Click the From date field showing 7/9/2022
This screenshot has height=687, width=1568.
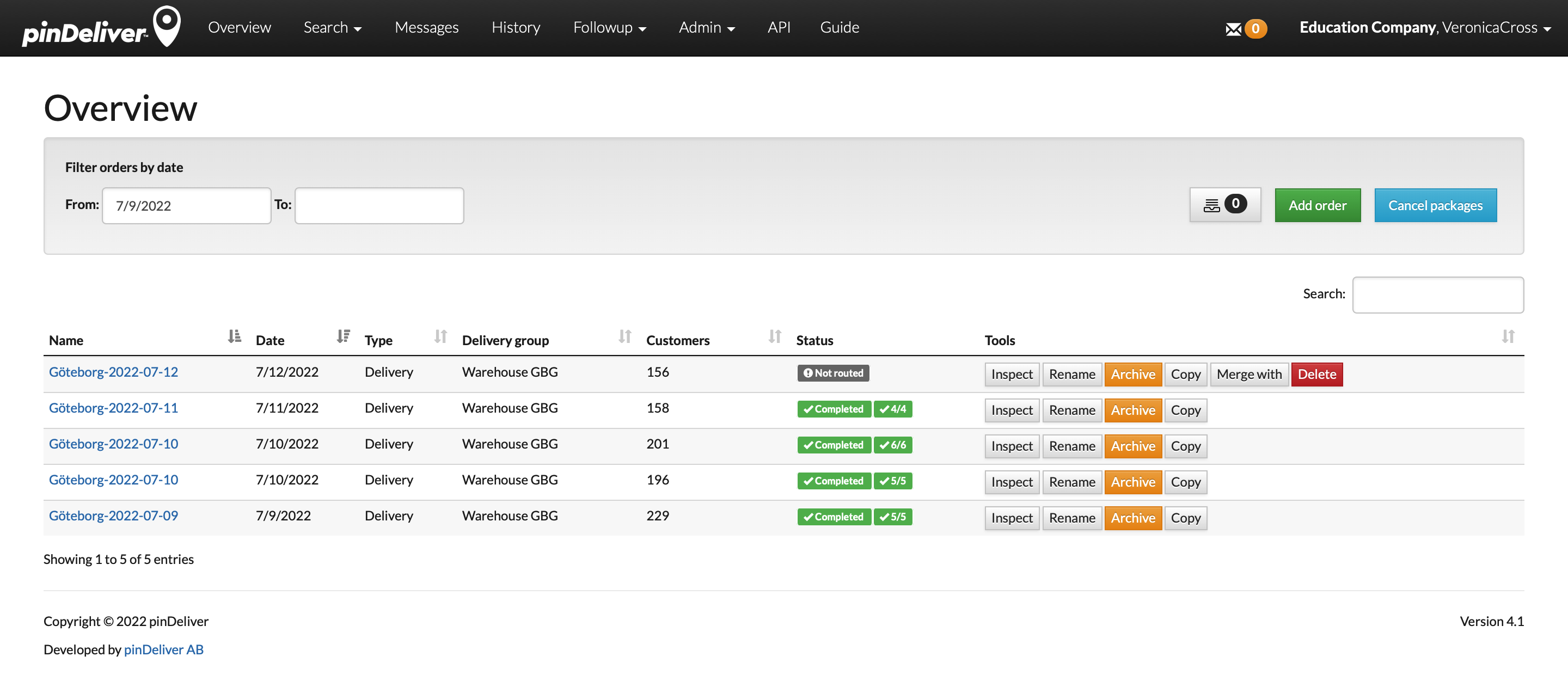[186, 206]
